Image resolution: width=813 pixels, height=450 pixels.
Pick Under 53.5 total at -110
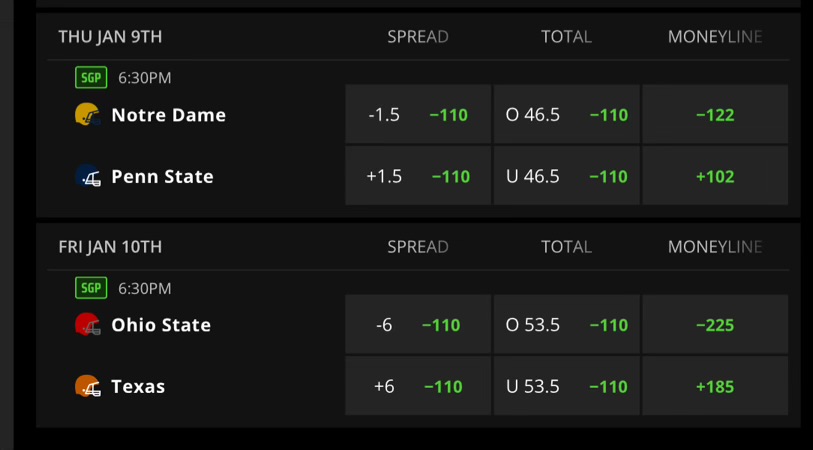567,386
